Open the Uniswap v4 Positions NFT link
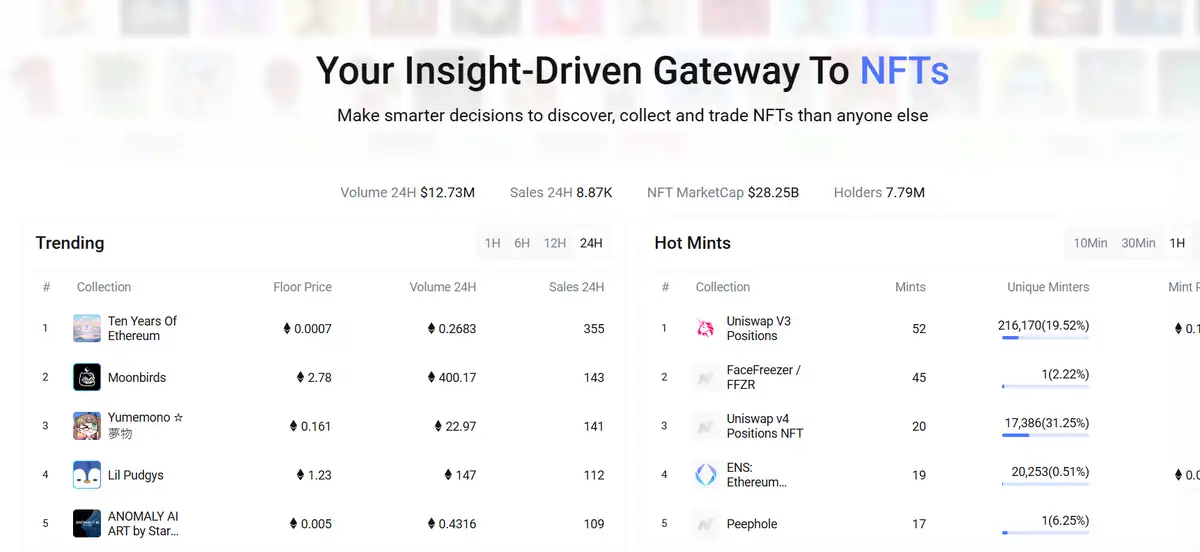The image size is (1200, 552). [x=764, y=426]
